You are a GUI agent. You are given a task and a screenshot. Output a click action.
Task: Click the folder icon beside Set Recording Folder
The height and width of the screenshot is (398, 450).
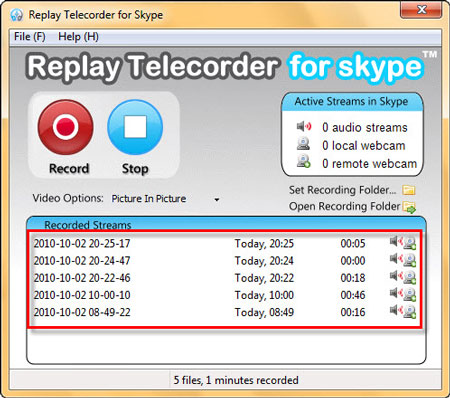(409, 190)
